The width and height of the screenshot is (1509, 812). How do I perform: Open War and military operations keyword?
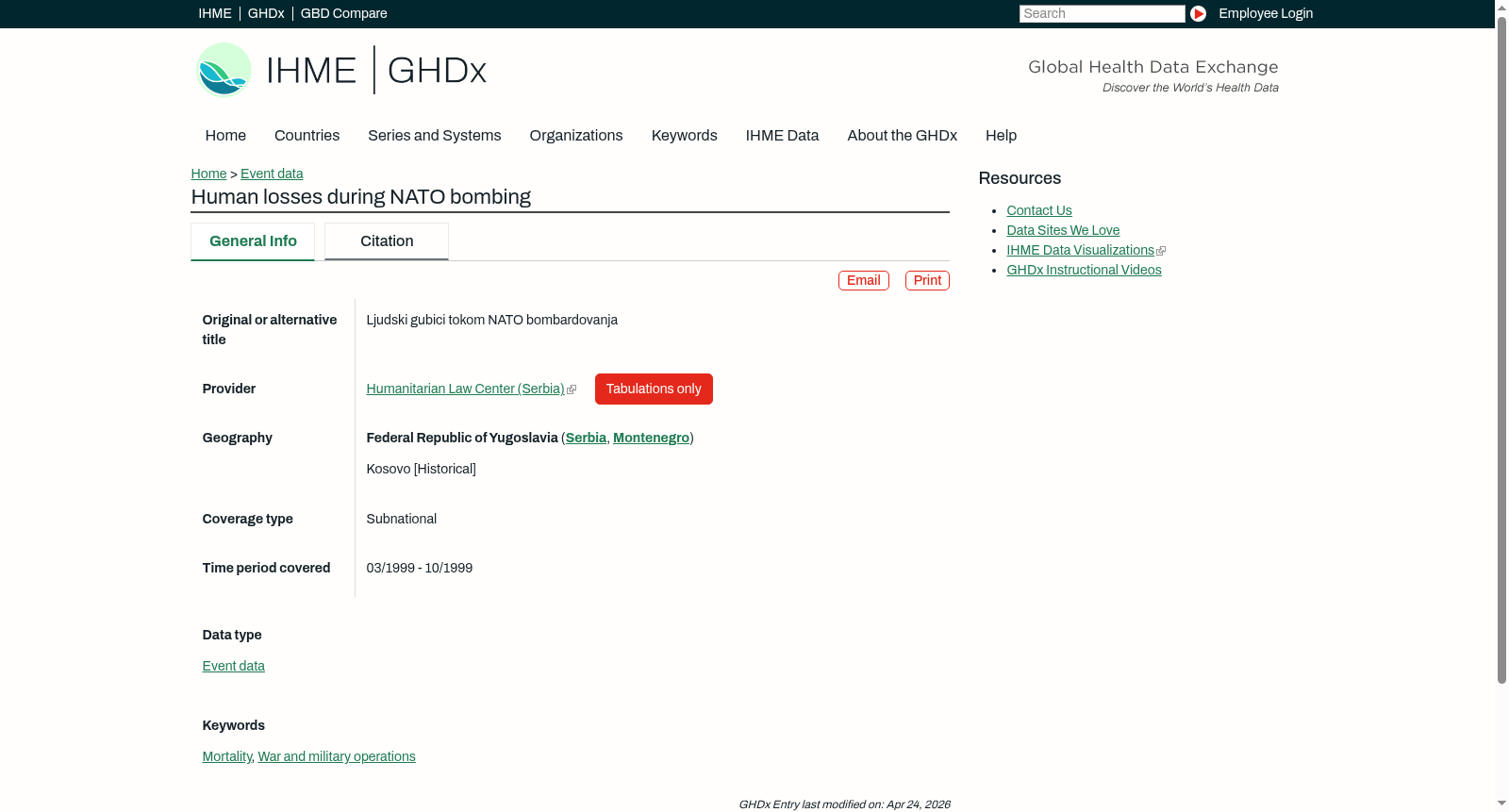click(x=337, y=757)
